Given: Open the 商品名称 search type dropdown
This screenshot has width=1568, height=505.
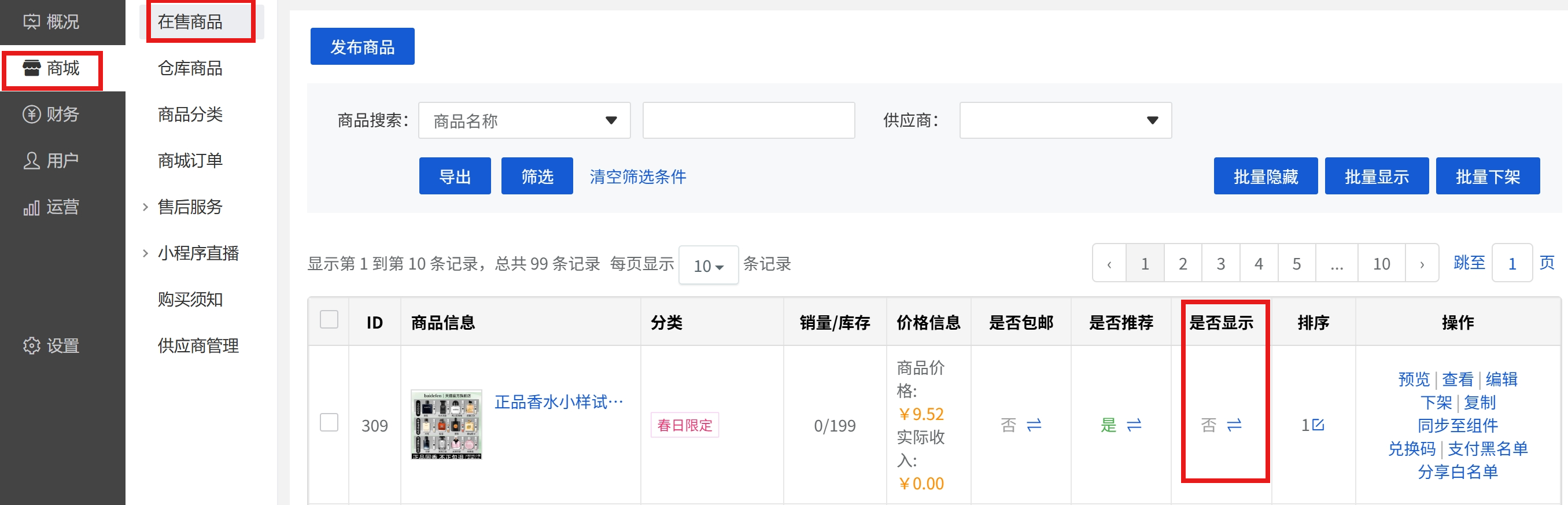Looking at the screenshot, I should pos(524,120).
